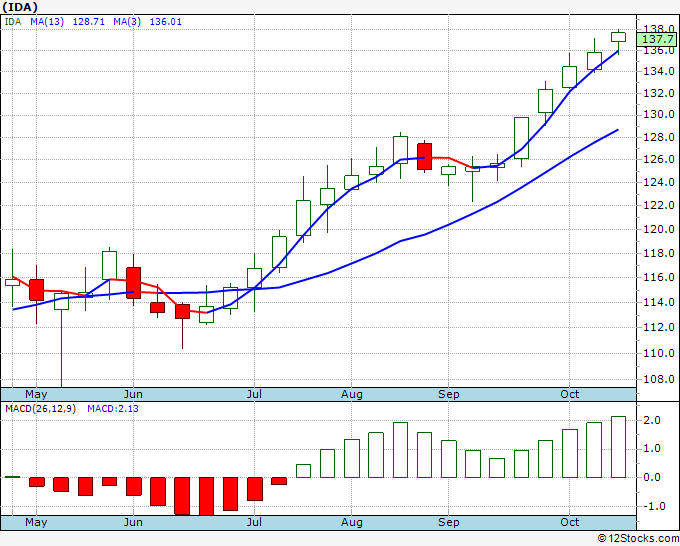Click the 130.0 price axis label

click(659, 115)
